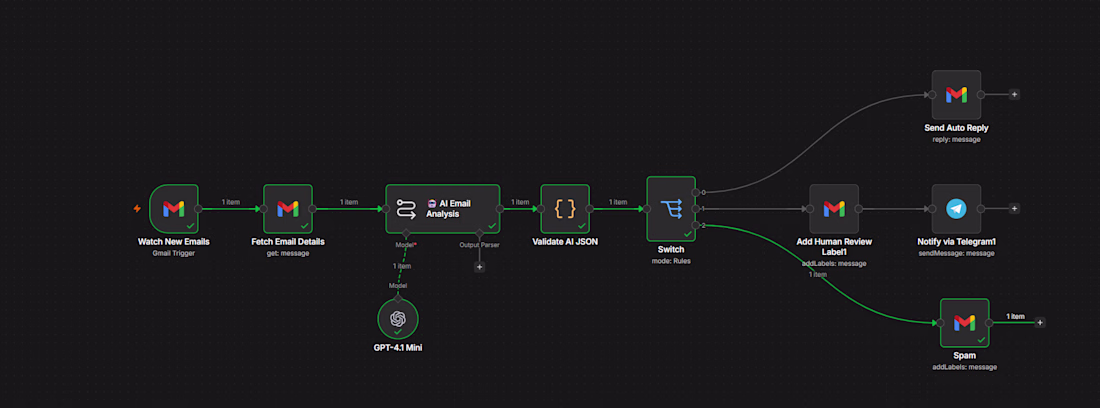
Task: Click the input connector of the Spam node
Action: click(940, 322)
